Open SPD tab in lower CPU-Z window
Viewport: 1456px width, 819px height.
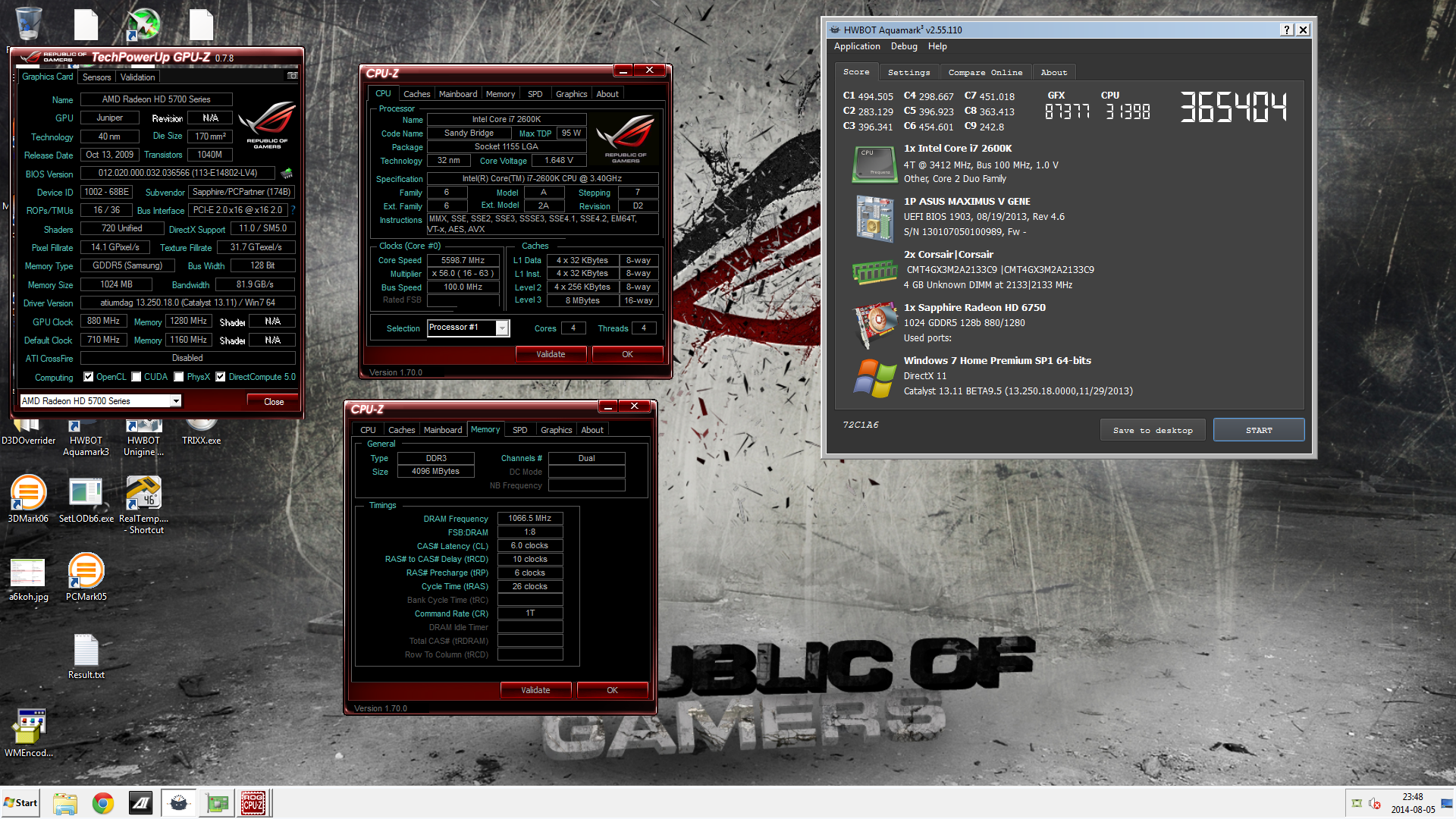point(519,430)
